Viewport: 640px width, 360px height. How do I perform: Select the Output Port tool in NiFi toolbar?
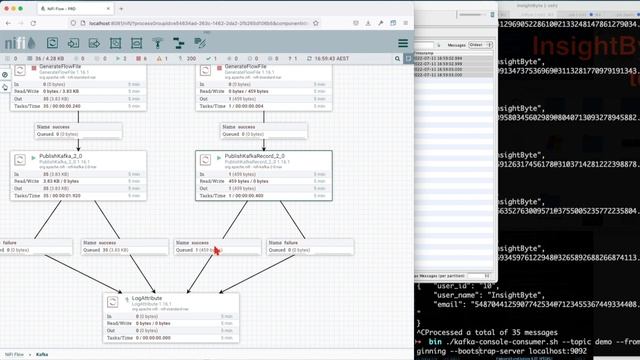(x=94, y=43)
